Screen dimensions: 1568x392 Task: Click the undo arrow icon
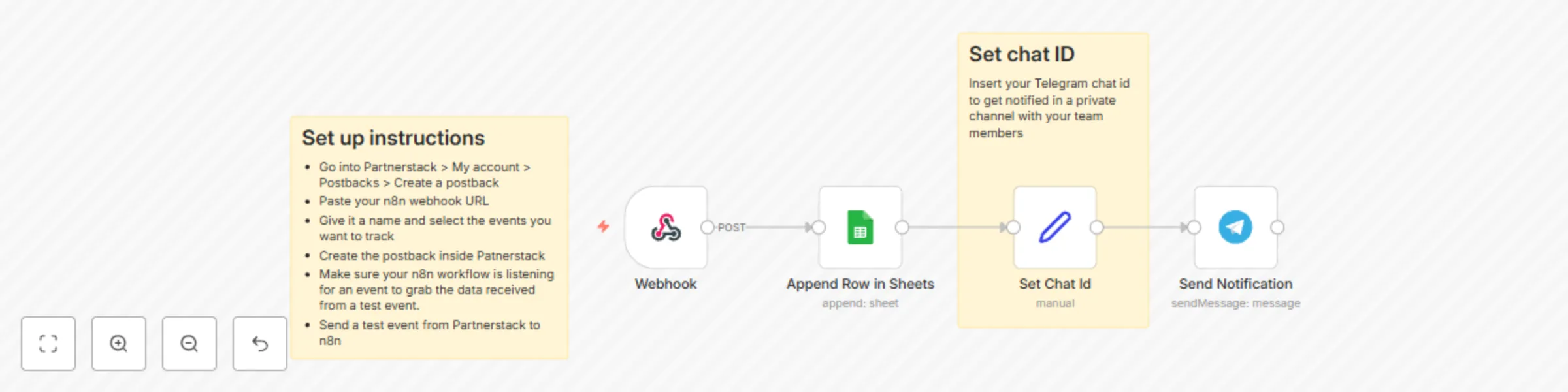[x=259, y=343]
